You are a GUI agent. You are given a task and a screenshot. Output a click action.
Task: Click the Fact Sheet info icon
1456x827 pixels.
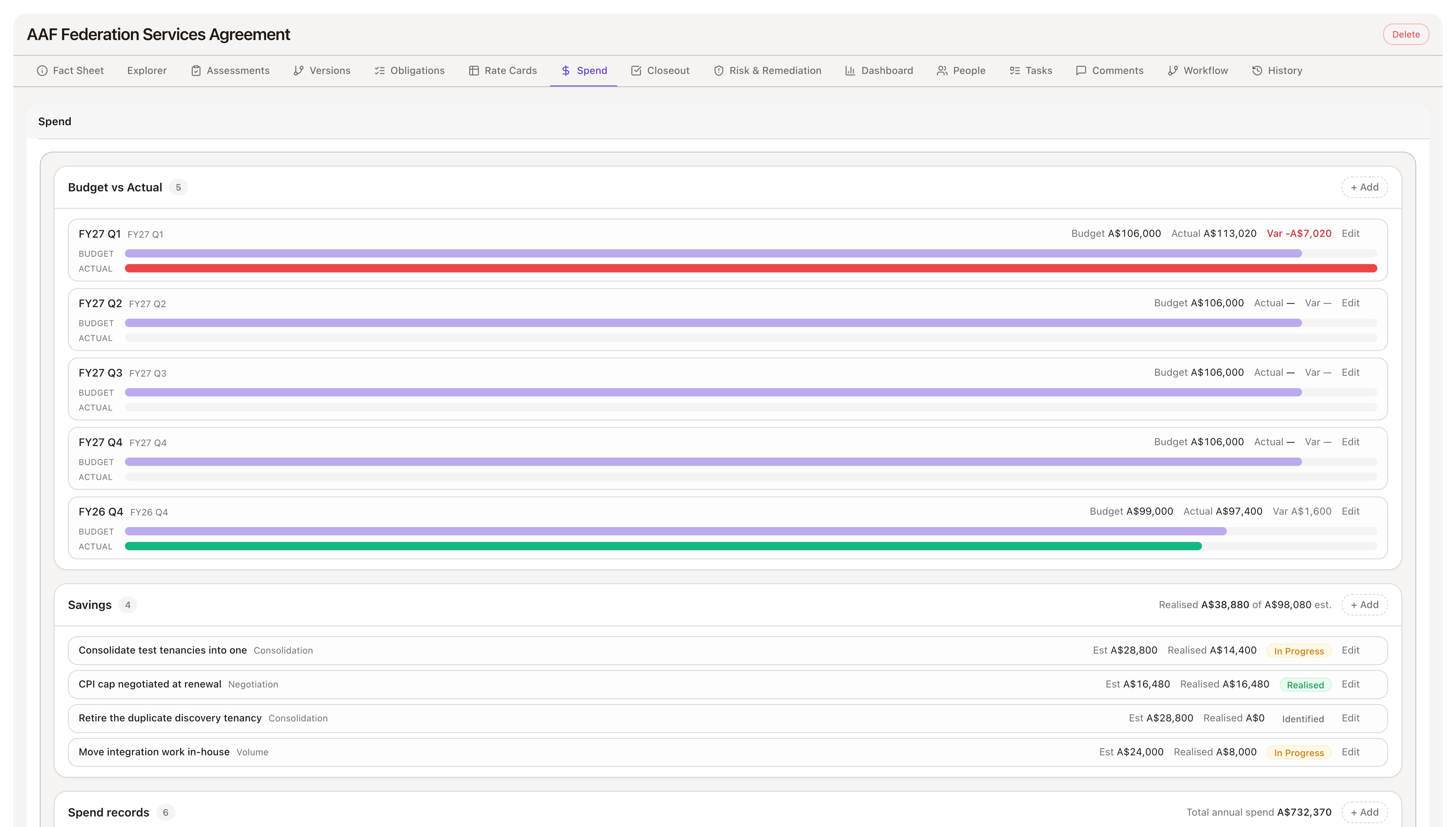[42, 70]
